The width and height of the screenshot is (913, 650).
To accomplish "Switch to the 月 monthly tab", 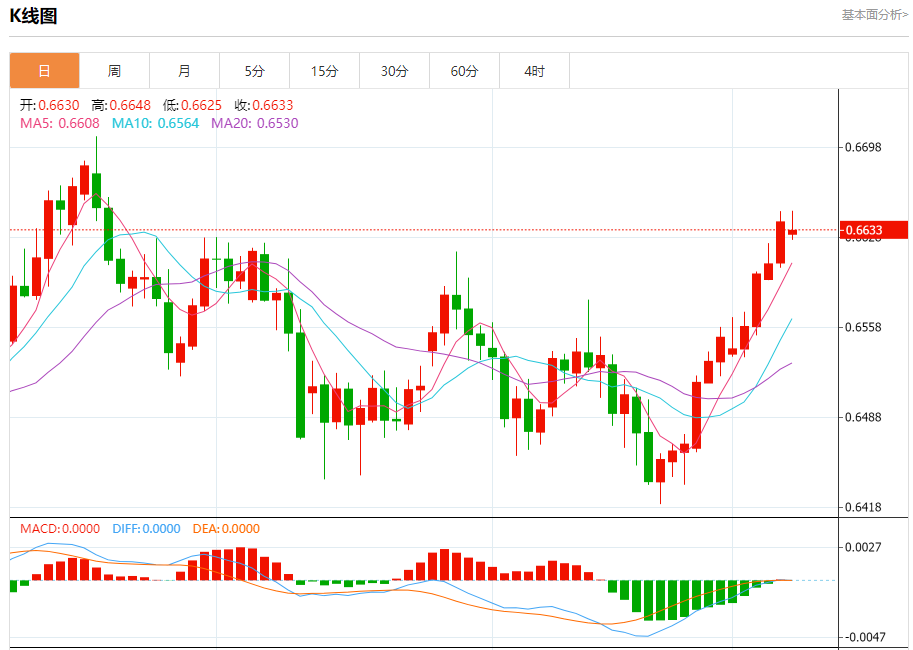I will pyautogui.click(x=185, y=71).
